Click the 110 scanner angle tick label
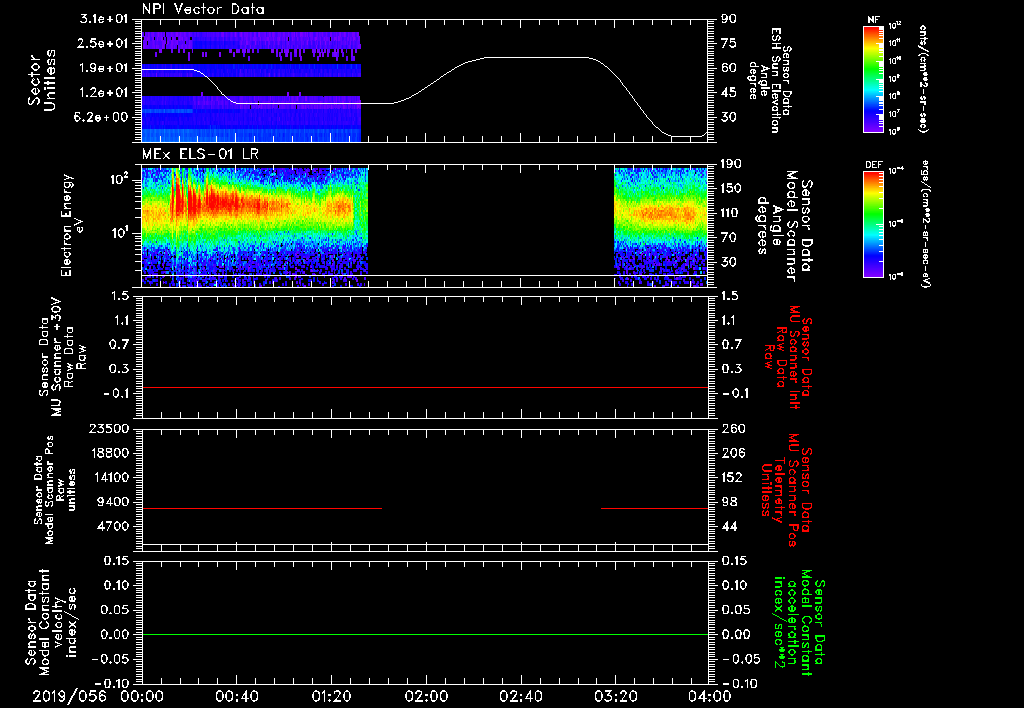 point(731,213)
